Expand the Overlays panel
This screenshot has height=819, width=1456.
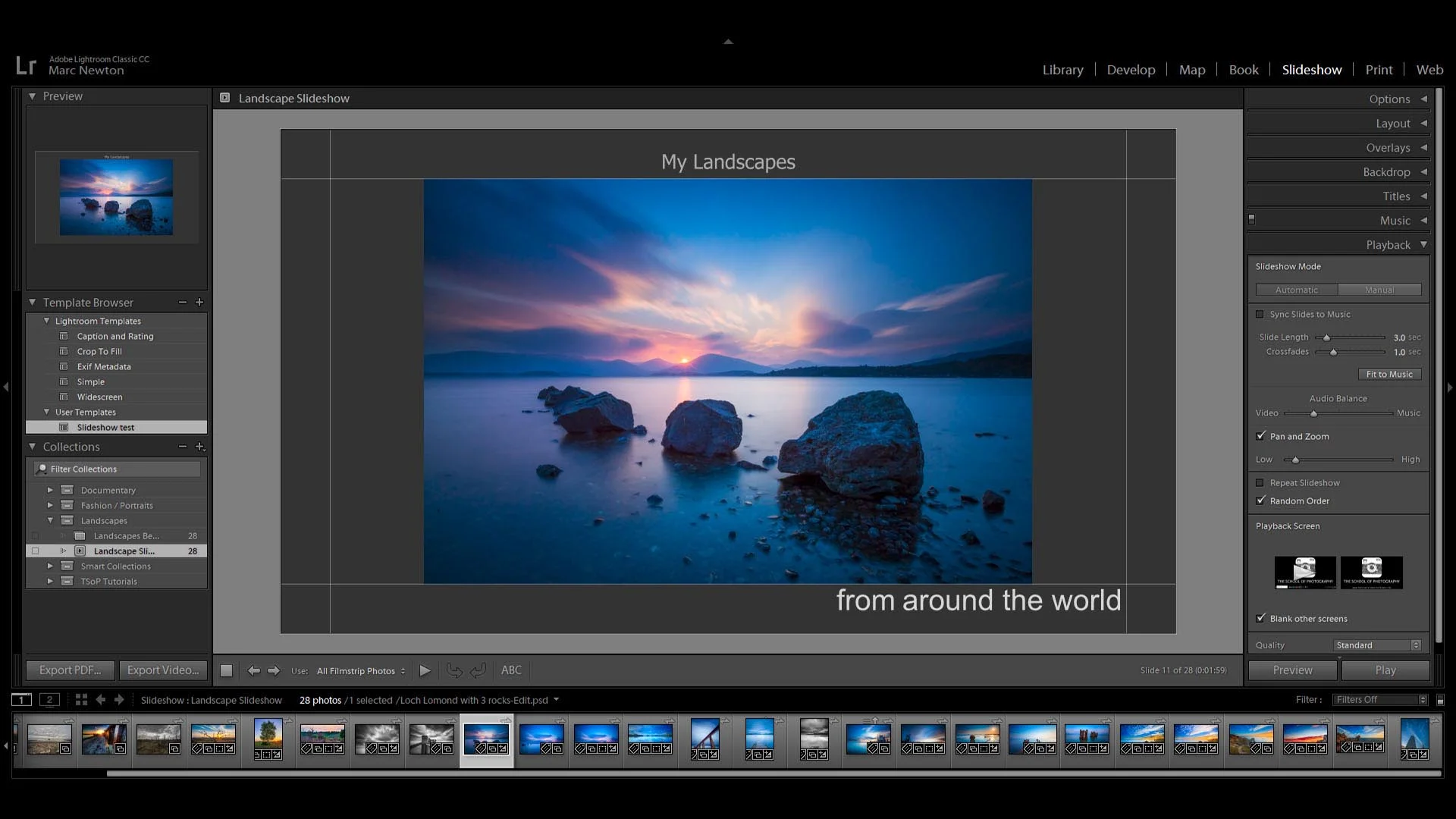click(1388, 148)
